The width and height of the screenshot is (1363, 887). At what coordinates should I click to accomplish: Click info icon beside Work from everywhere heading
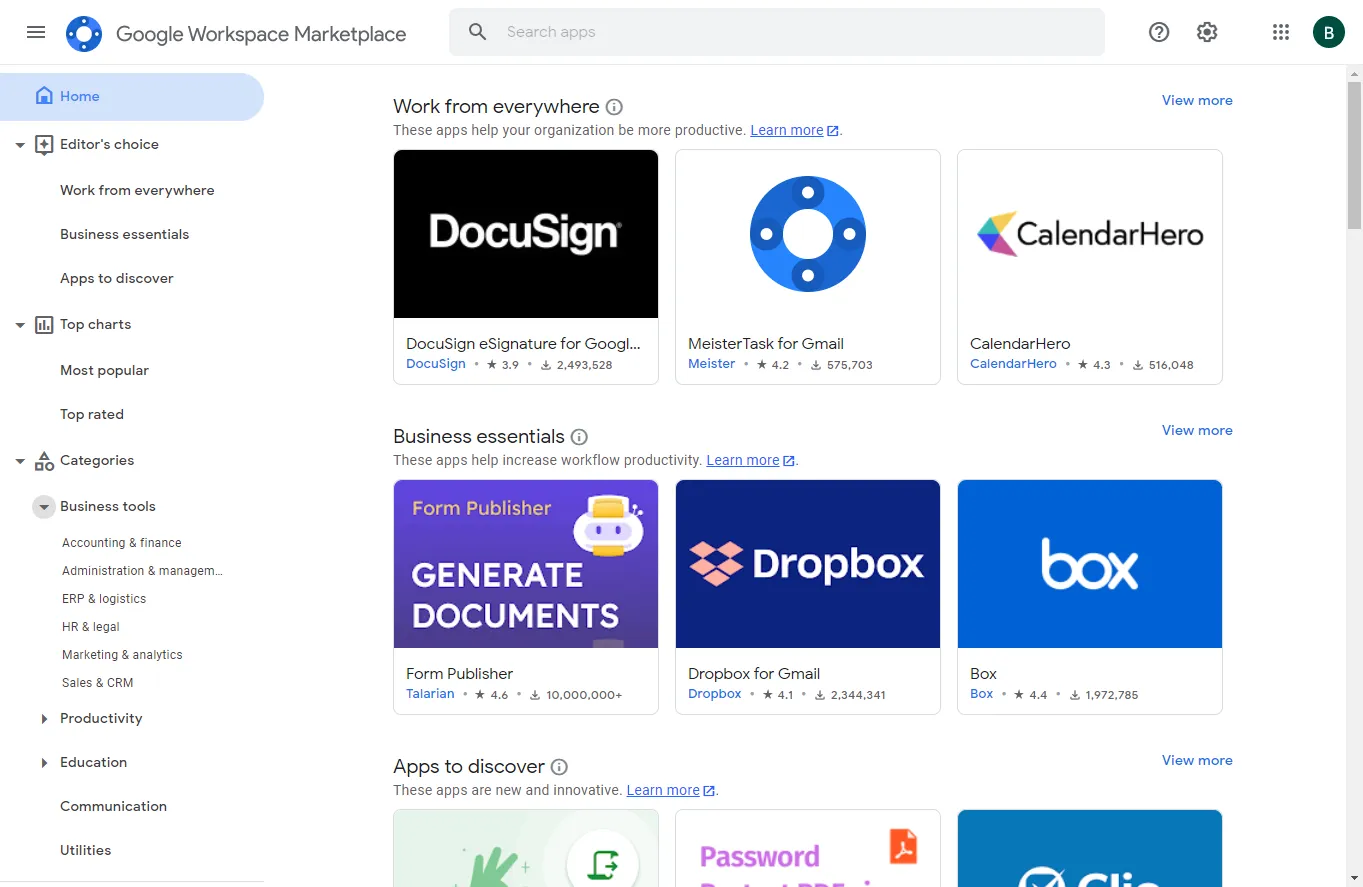(615, 107)
